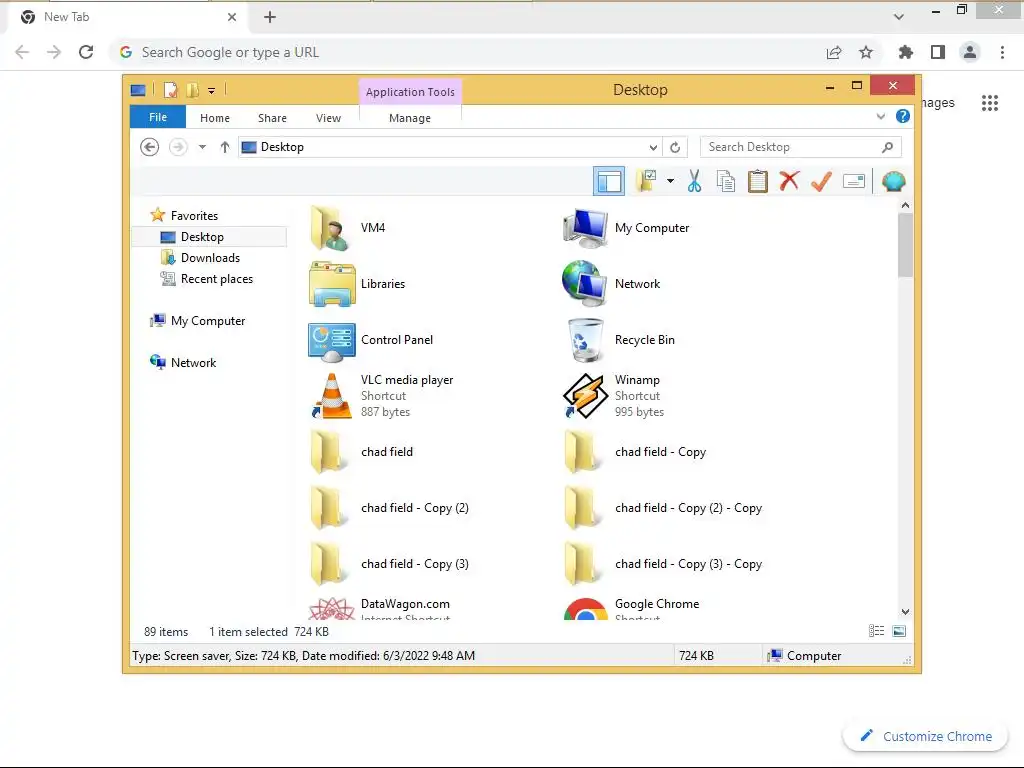Reload the Chrome page
This screenshot has height=768, width=1024.
pos(86,52)
